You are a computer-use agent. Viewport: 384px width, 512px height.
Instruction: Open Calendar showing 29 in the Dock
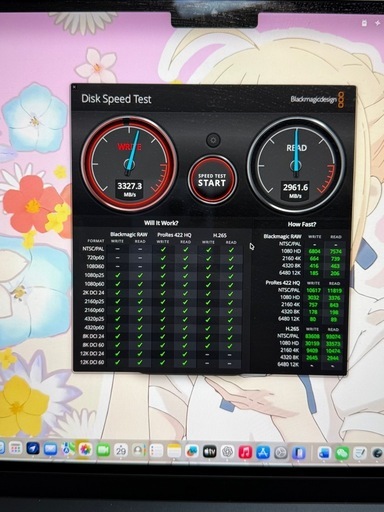tap(121, 451)
